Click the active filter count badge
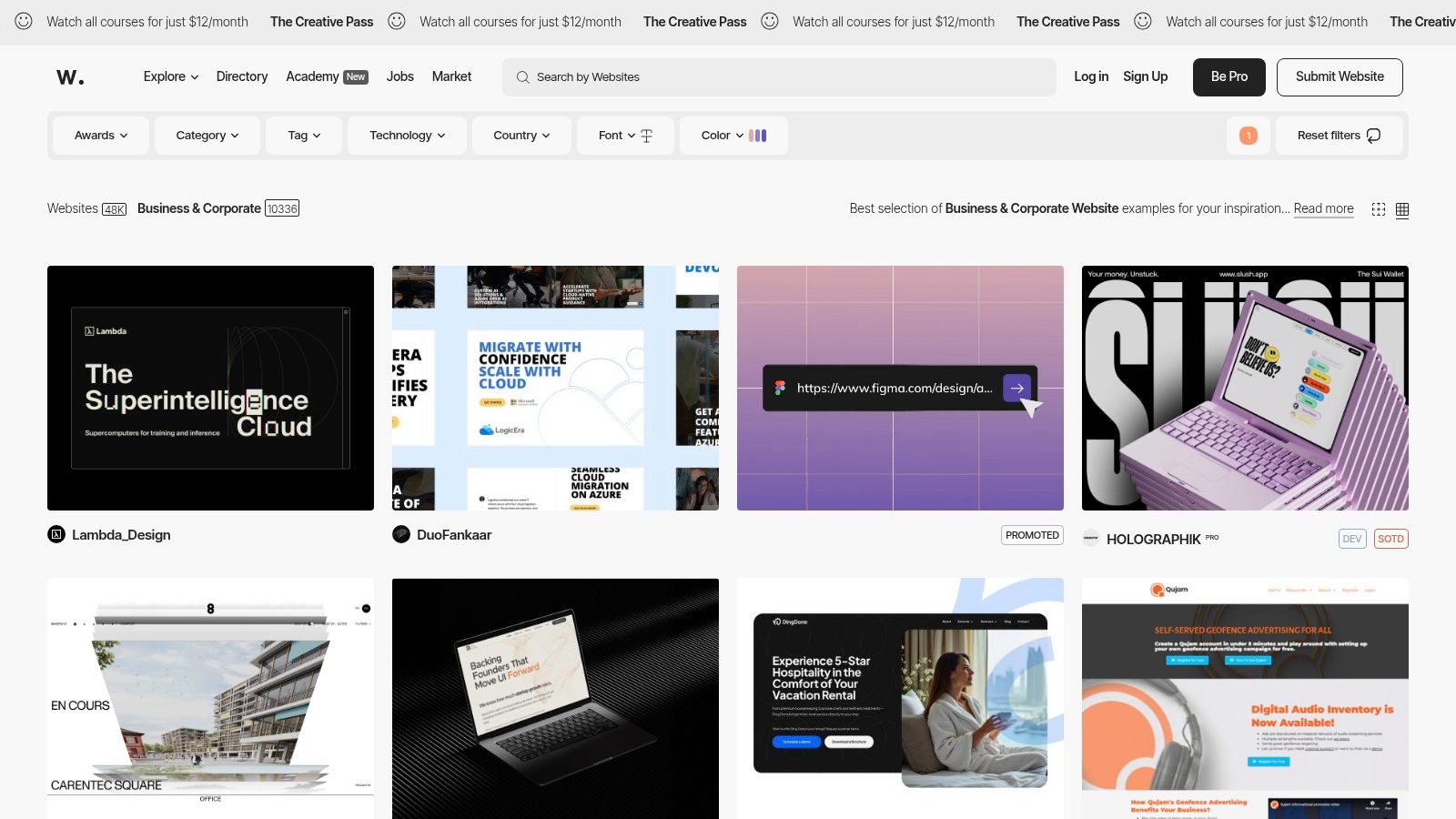 pos(1249,136)
